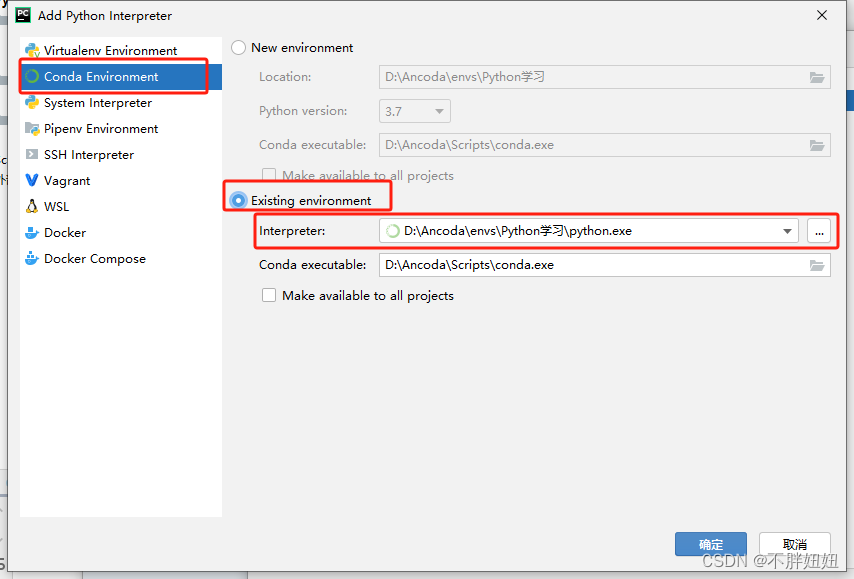This screenshot has width=854, height=579.
Task: Select Docker Compose text in the sidebar
Action: click(95, 259)
